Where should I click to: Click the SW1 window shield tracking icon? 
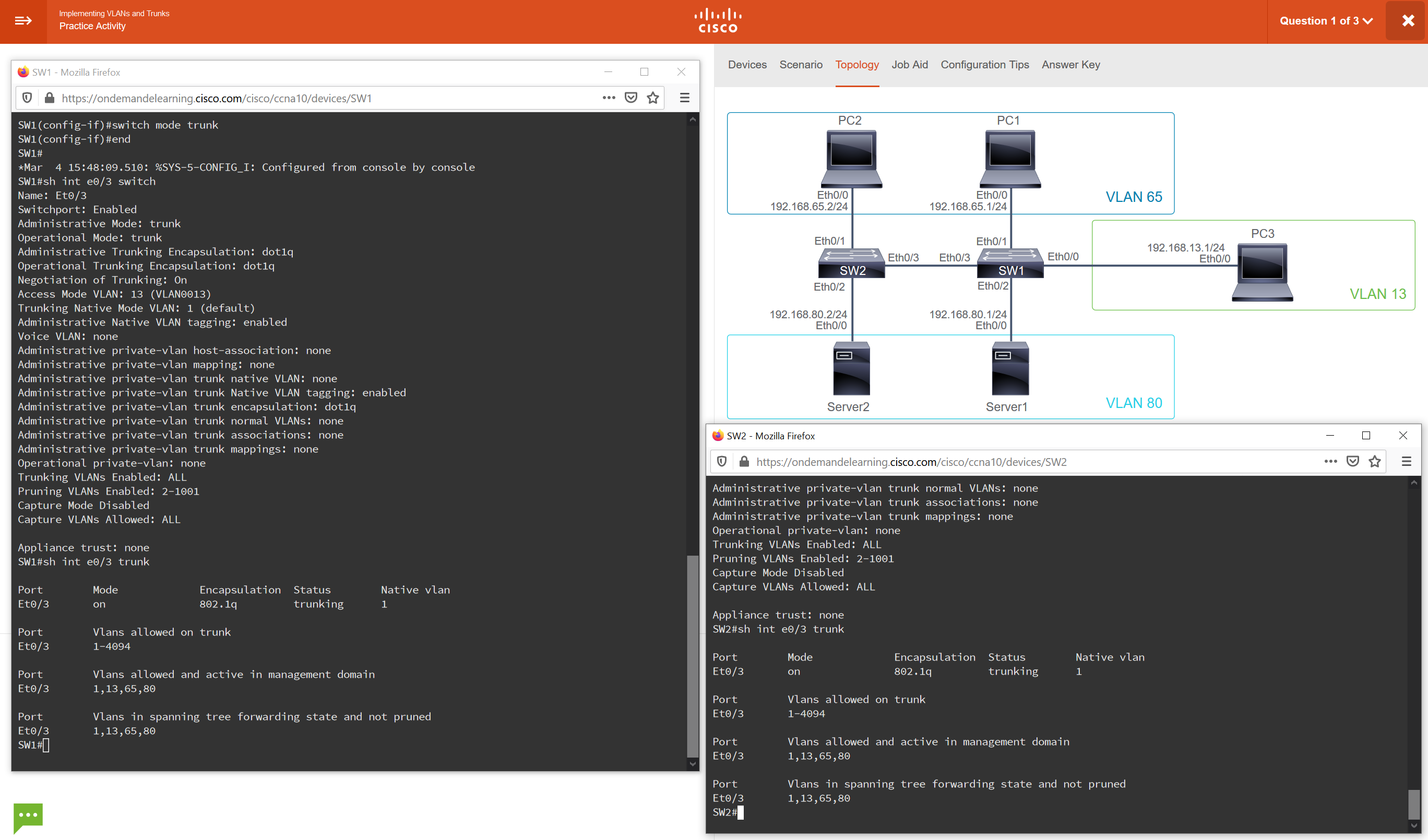[27, 98]
